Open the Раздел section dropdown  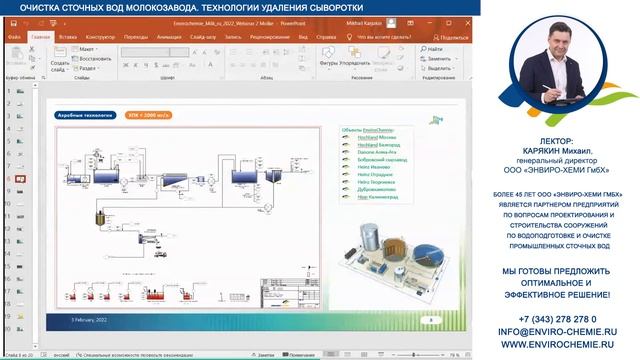click(86, 68)
